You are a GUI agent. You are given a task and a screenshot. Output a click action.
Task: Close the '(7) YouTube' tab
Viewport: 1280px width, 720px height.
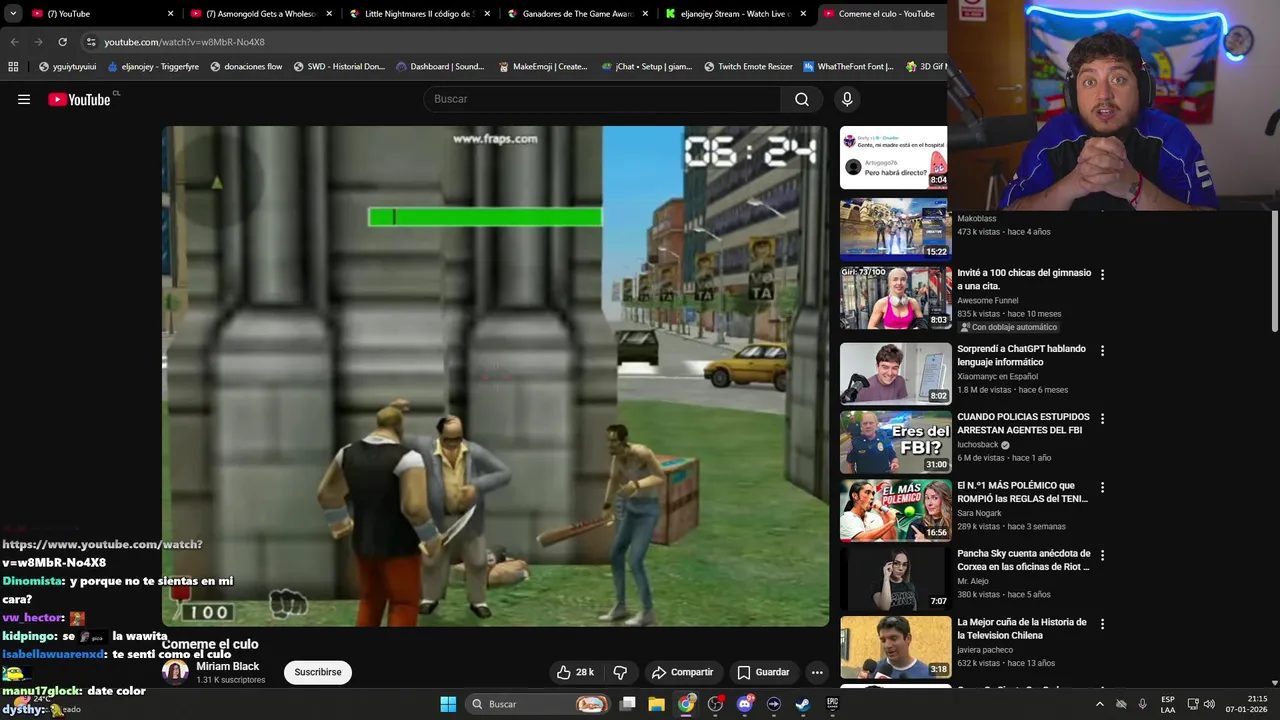click(x=170, y=14)
